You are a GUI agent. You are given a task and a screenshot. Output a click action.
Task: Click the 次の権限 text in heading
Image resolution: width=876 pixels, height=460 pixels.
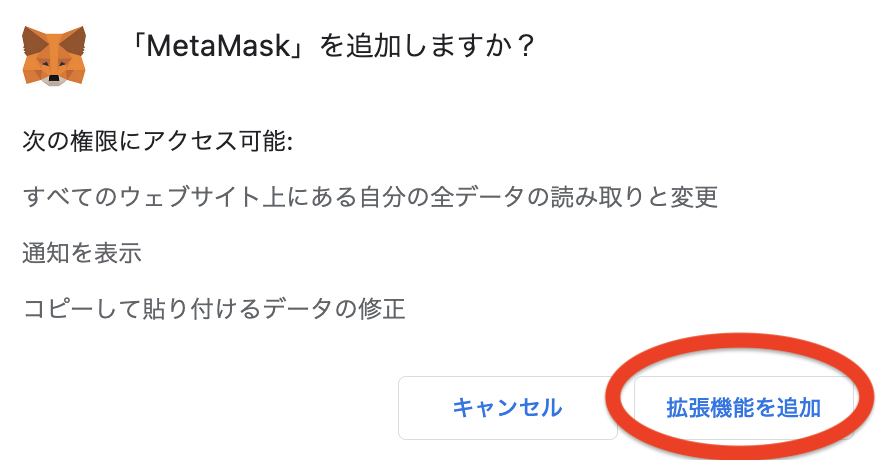(x=70, y=141)
